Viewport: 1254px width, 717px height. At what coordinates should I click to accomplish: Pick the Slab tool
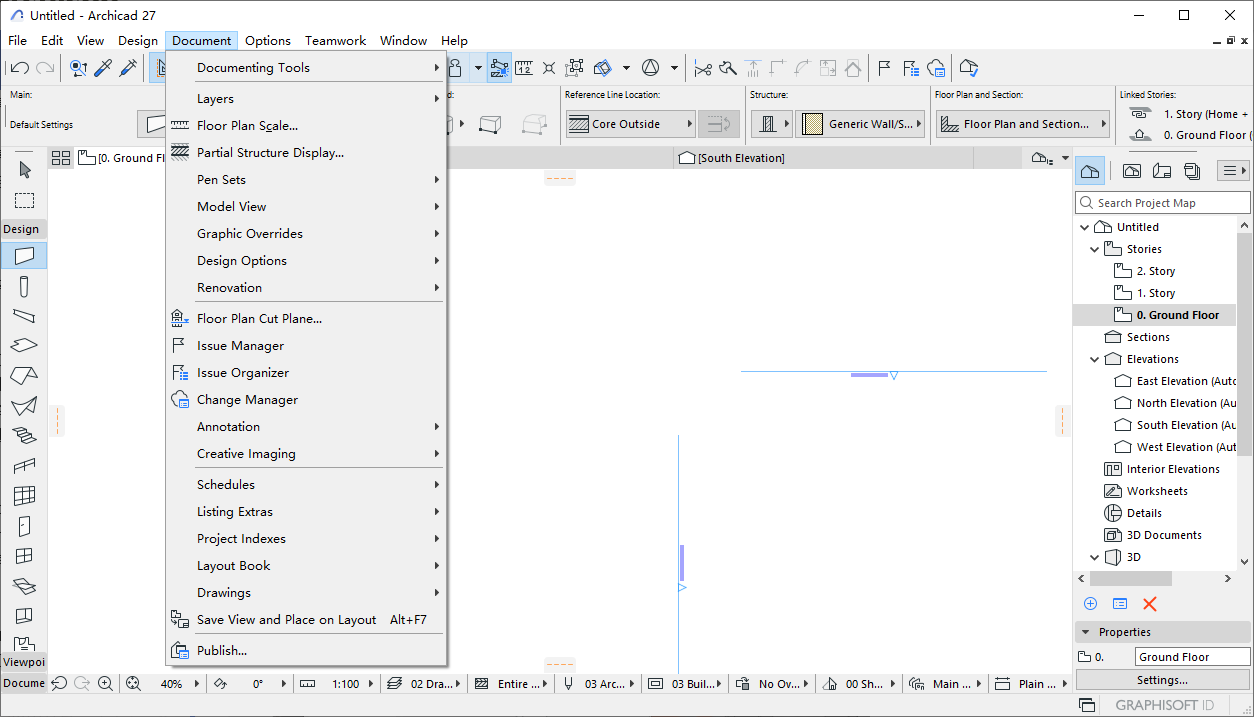pyautogui.click(x=25, y=345)
